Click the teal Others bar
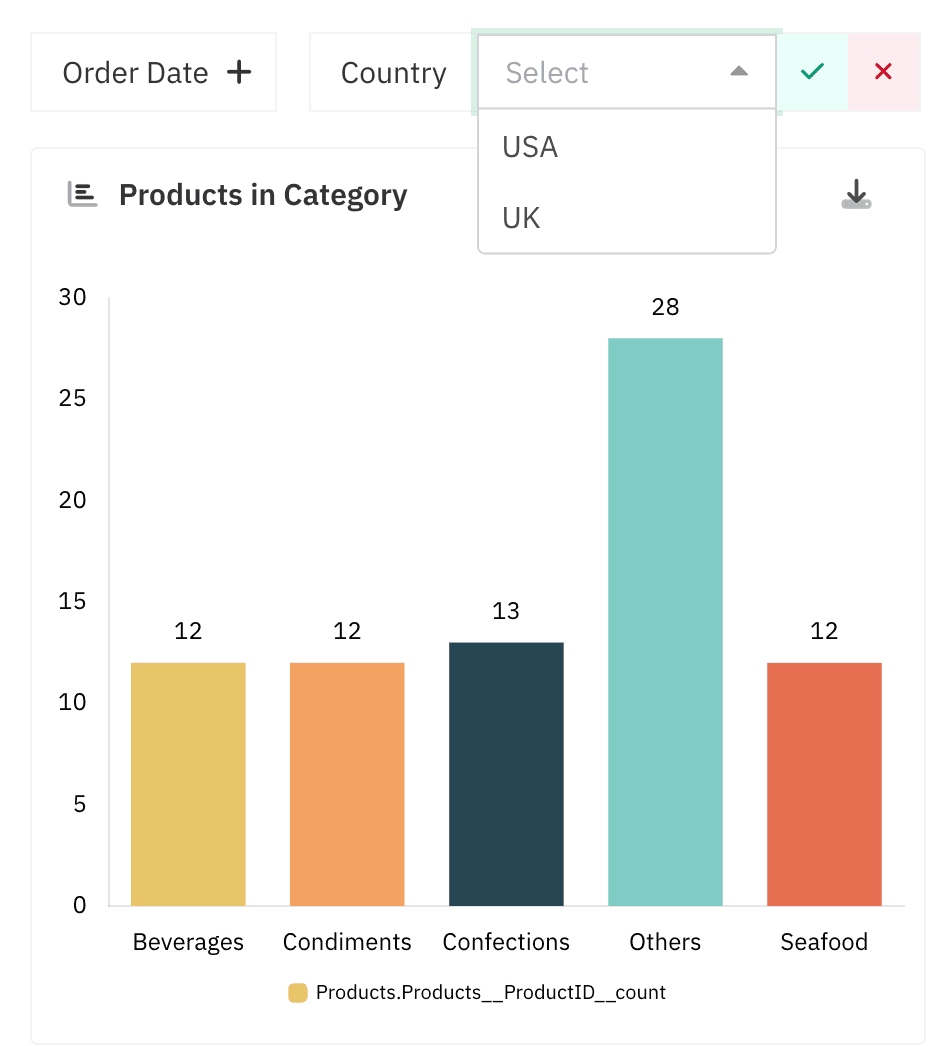This screenshot has width=944, height=1046. point(665,621)
